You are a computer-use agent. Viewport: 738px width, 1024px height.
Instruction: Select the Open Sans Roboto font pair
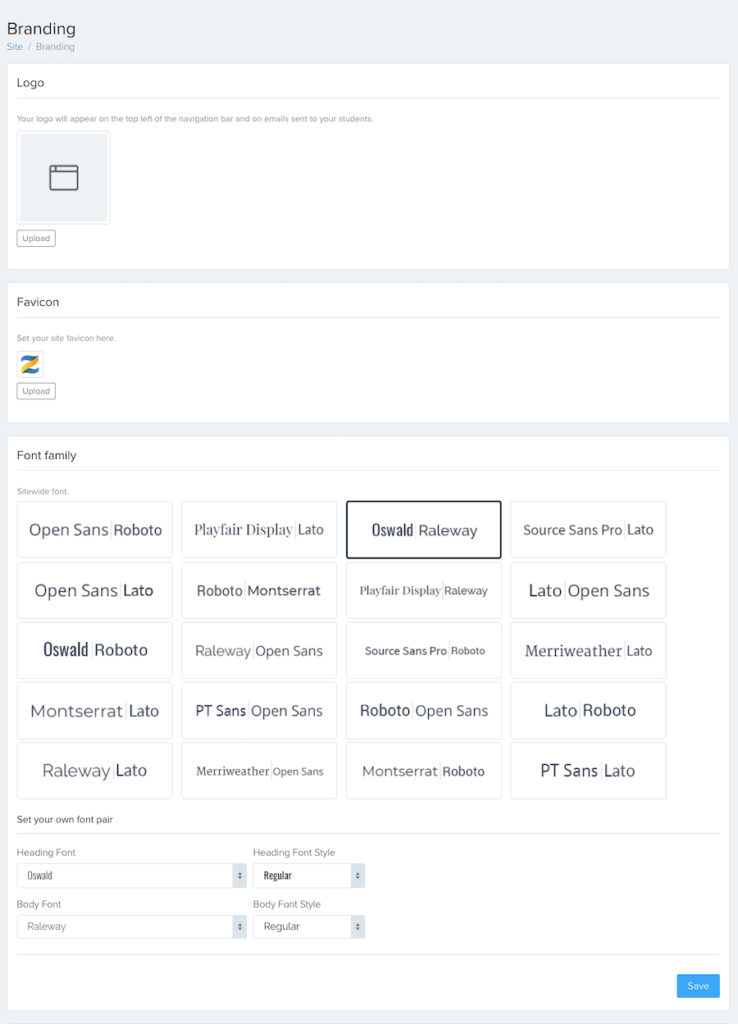(x=95, y=530)
